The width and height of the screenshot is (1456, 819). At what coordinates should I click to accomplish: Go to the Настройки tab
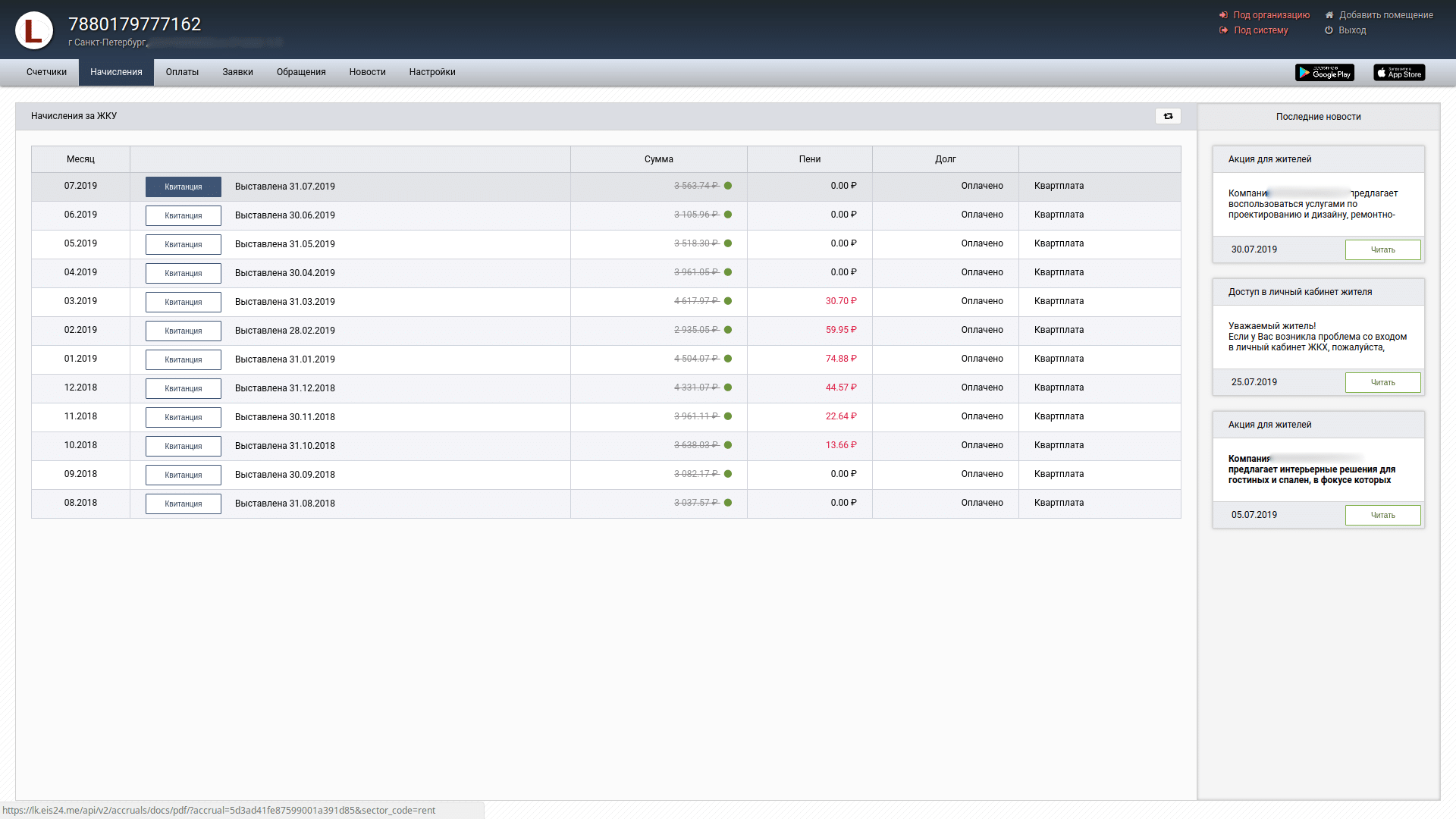click(432, 72)
